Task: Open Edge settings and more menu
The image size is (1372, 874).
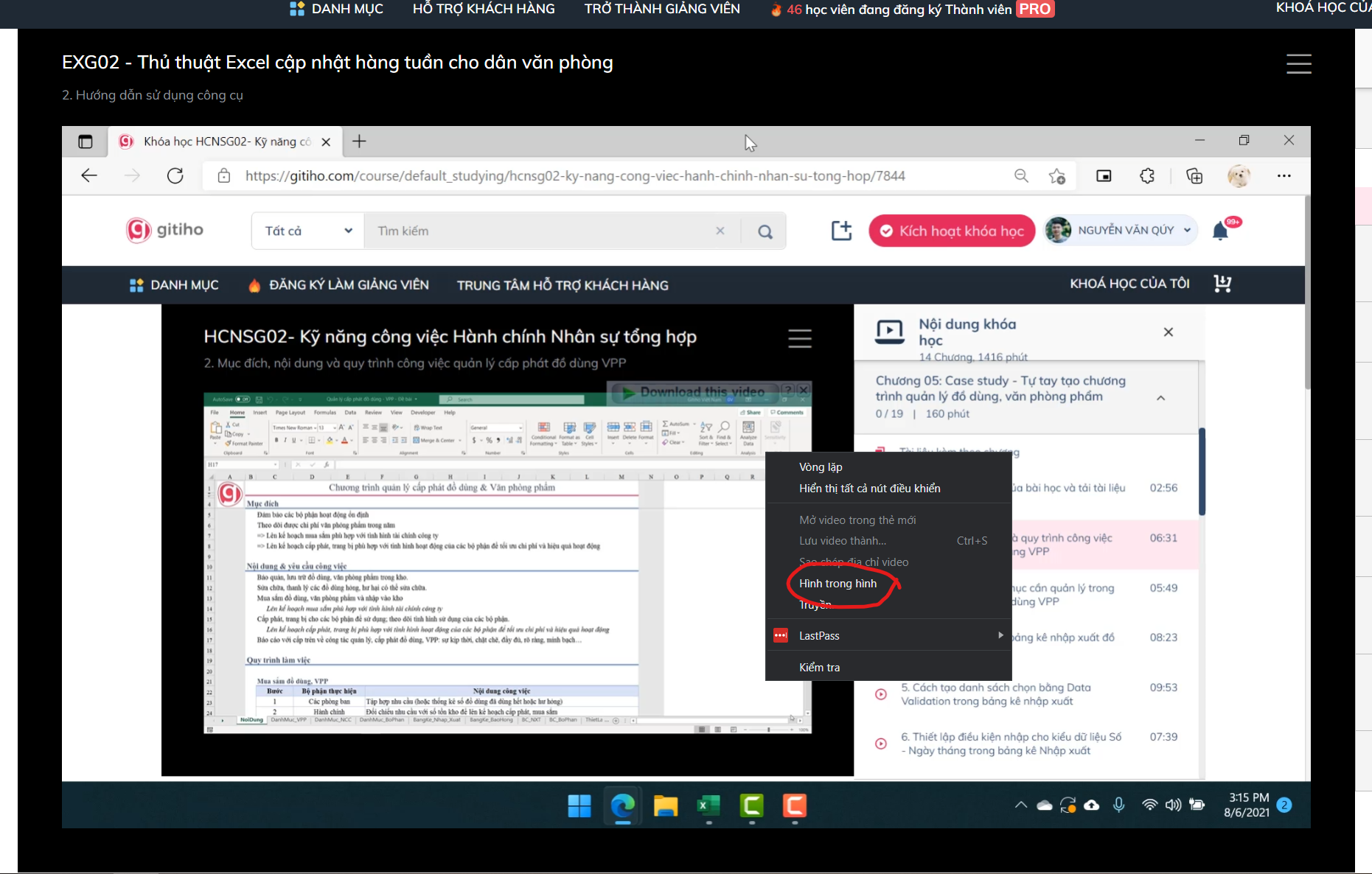Action: [1284, 175]
